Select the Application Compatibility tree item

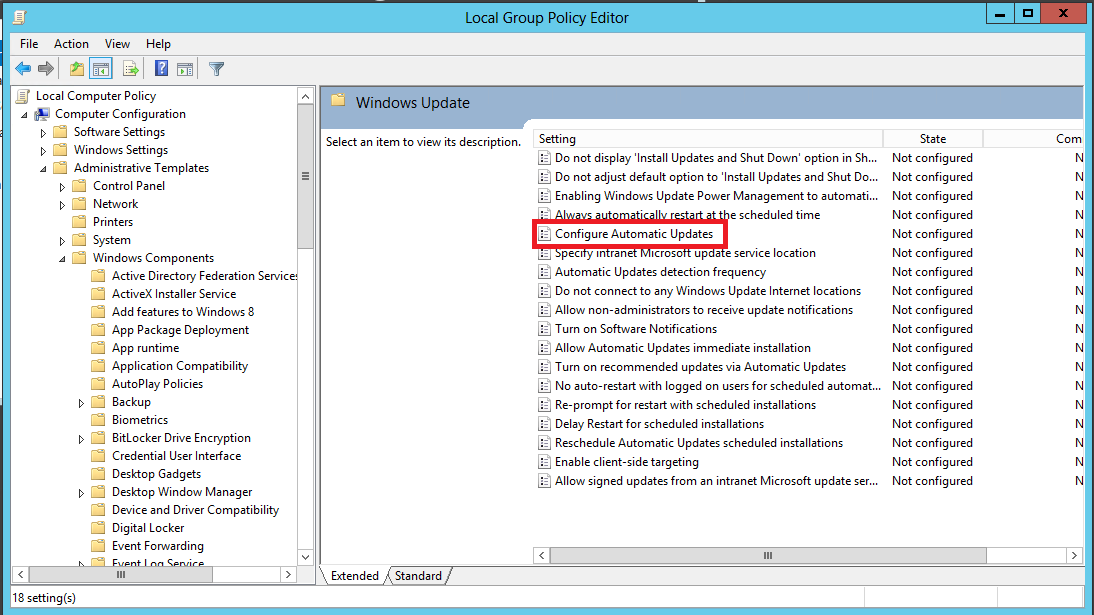(x=180, y=366)
